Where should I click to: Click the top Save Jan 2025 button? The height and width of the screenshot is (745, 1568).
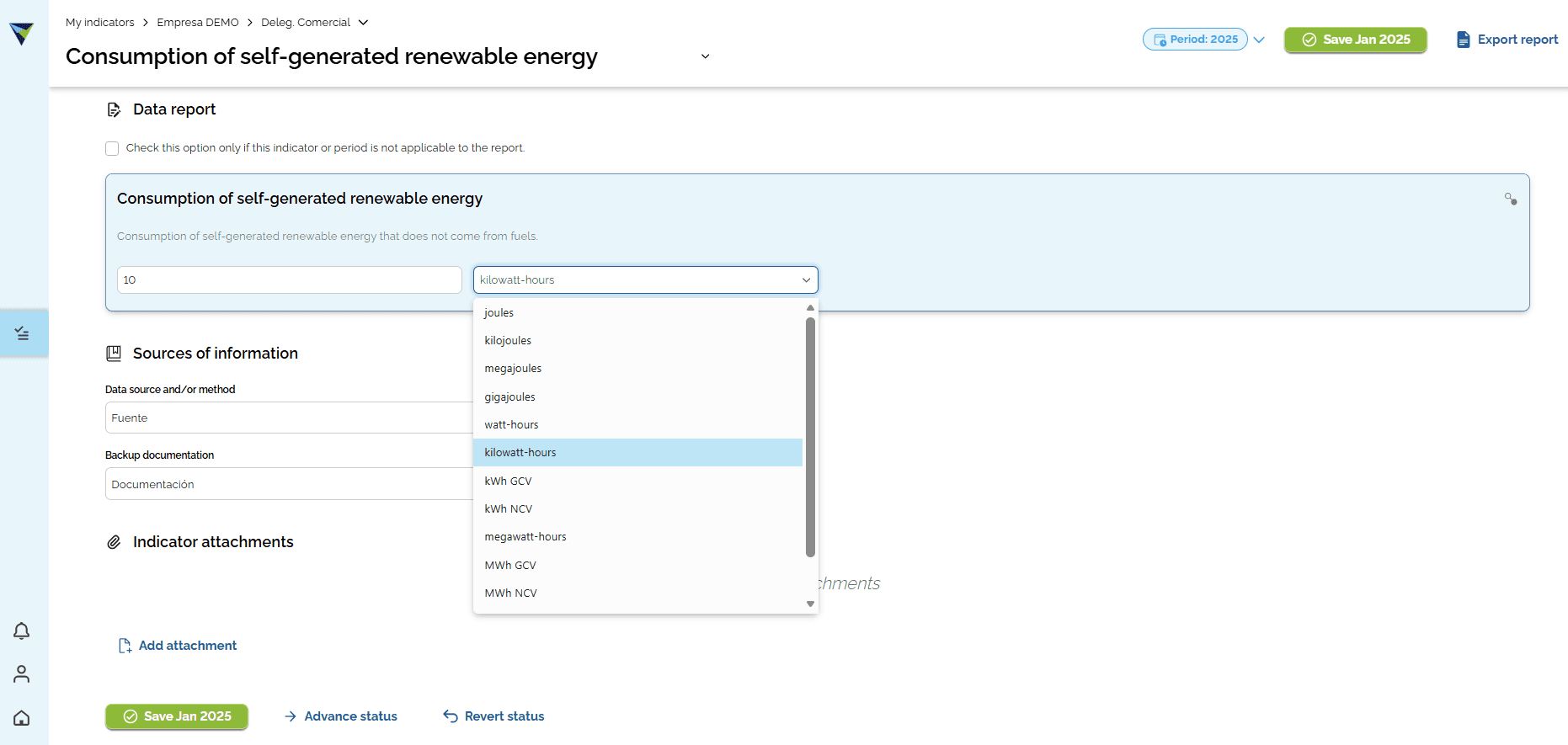[1356, 40]
